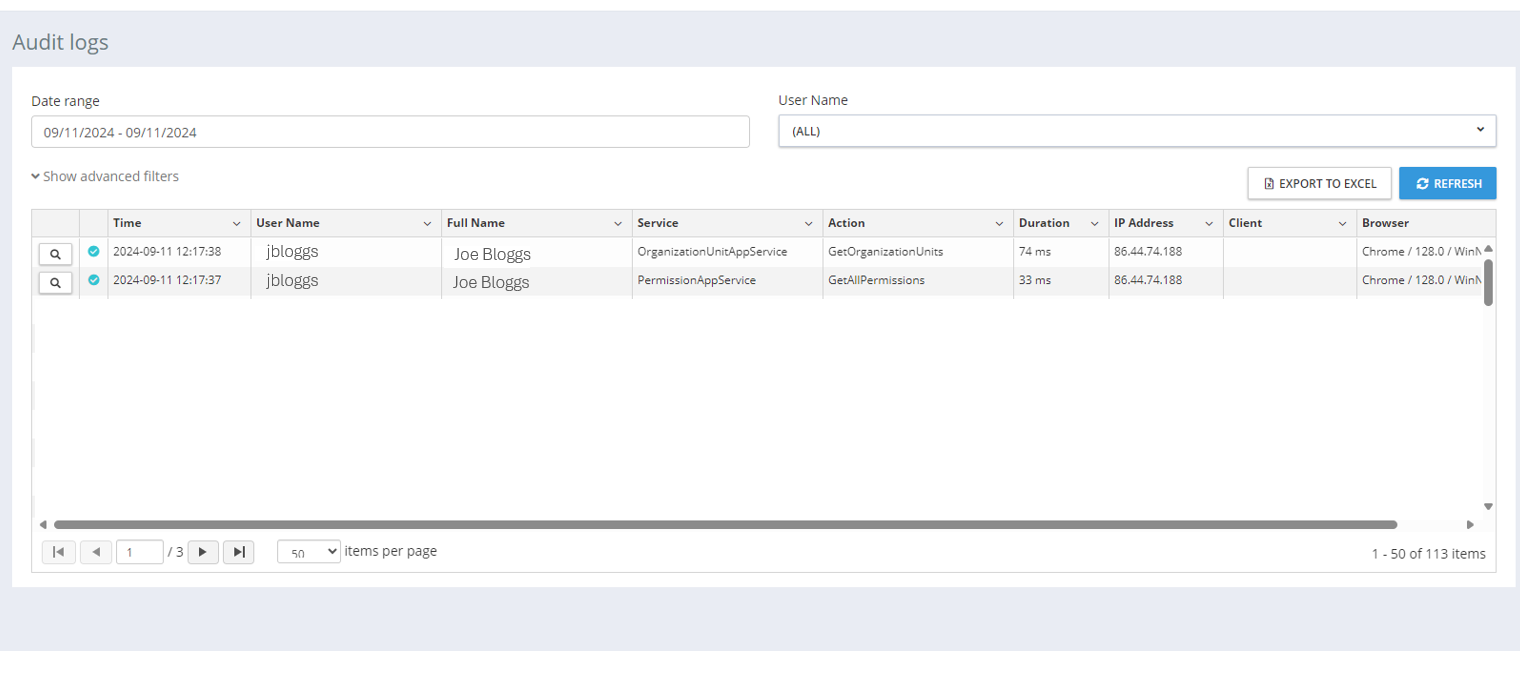Sort by the Action column header

(x=847, y=223)
